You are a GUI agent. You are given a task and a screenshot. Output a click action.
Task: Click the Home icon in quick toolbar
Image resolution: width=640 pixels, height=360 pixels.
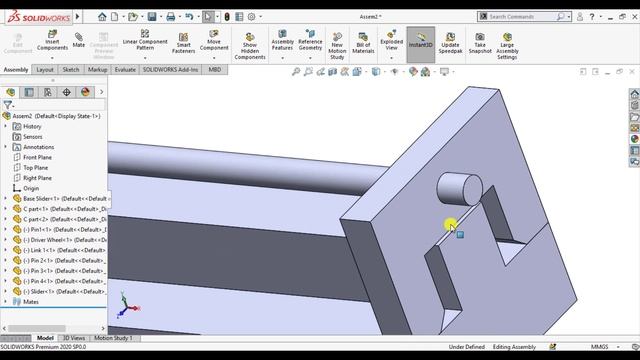(x=102, y=17)
